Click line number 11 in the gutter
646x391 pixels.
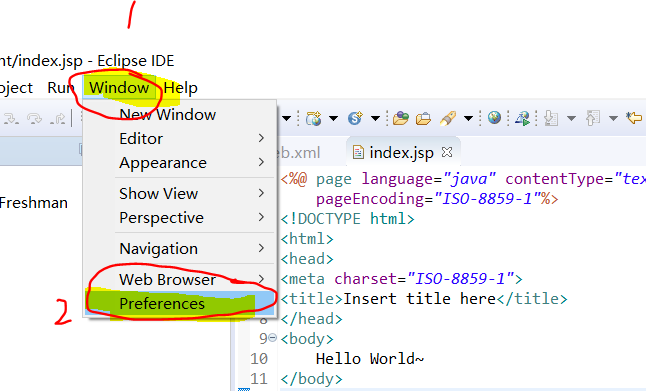coord(259,378)
